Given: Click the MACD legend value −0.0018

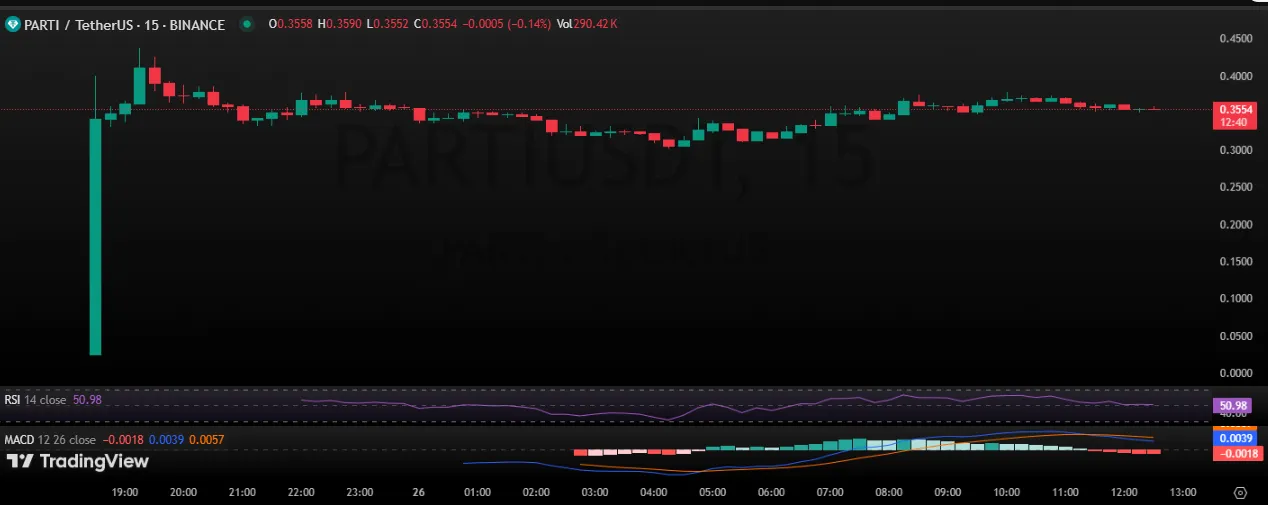Looking at the screenshot, I should coord(123,440).
